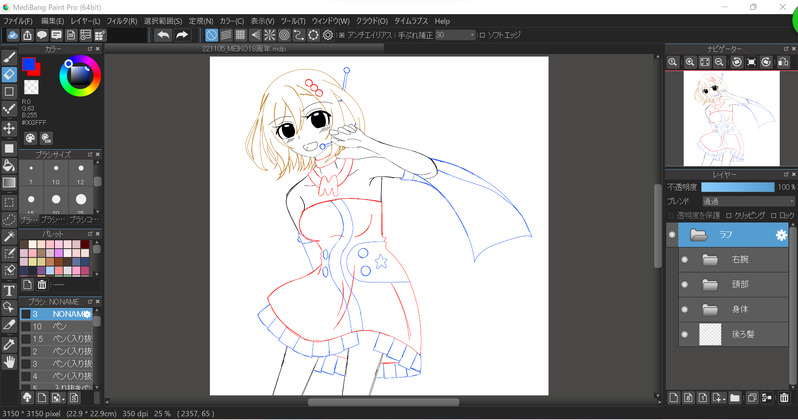Pick the Bucket fill tool
Viewport: 798px width, 420px height.
(9, 165)
